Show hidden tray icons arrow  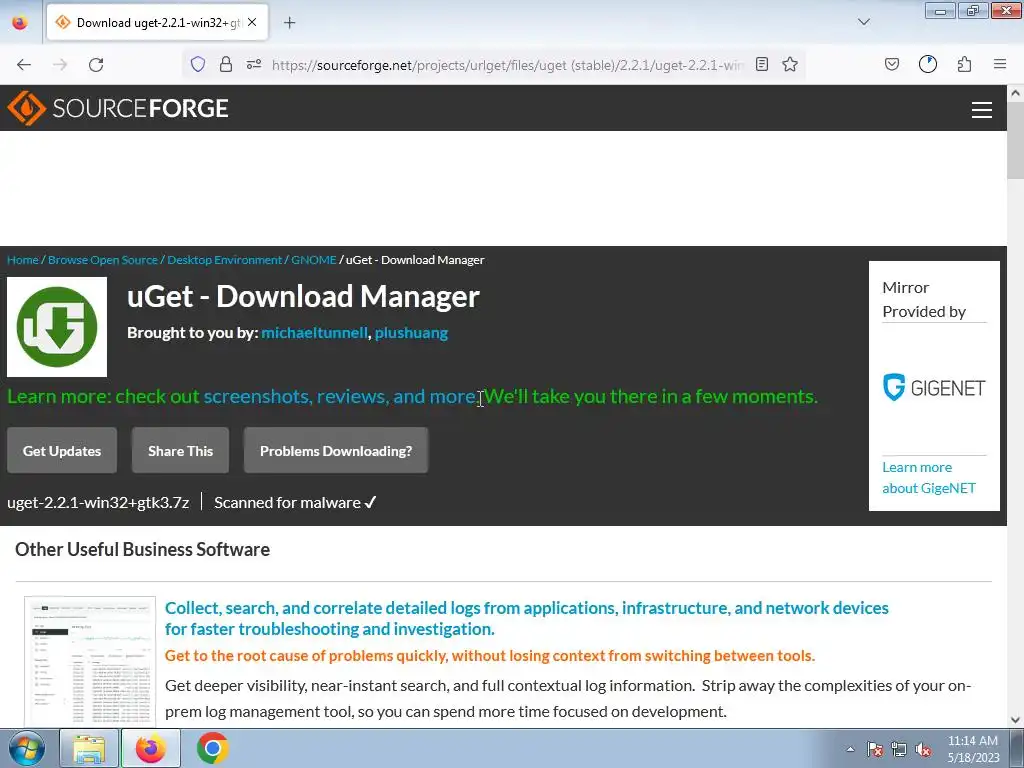click(x=850, y=749)
